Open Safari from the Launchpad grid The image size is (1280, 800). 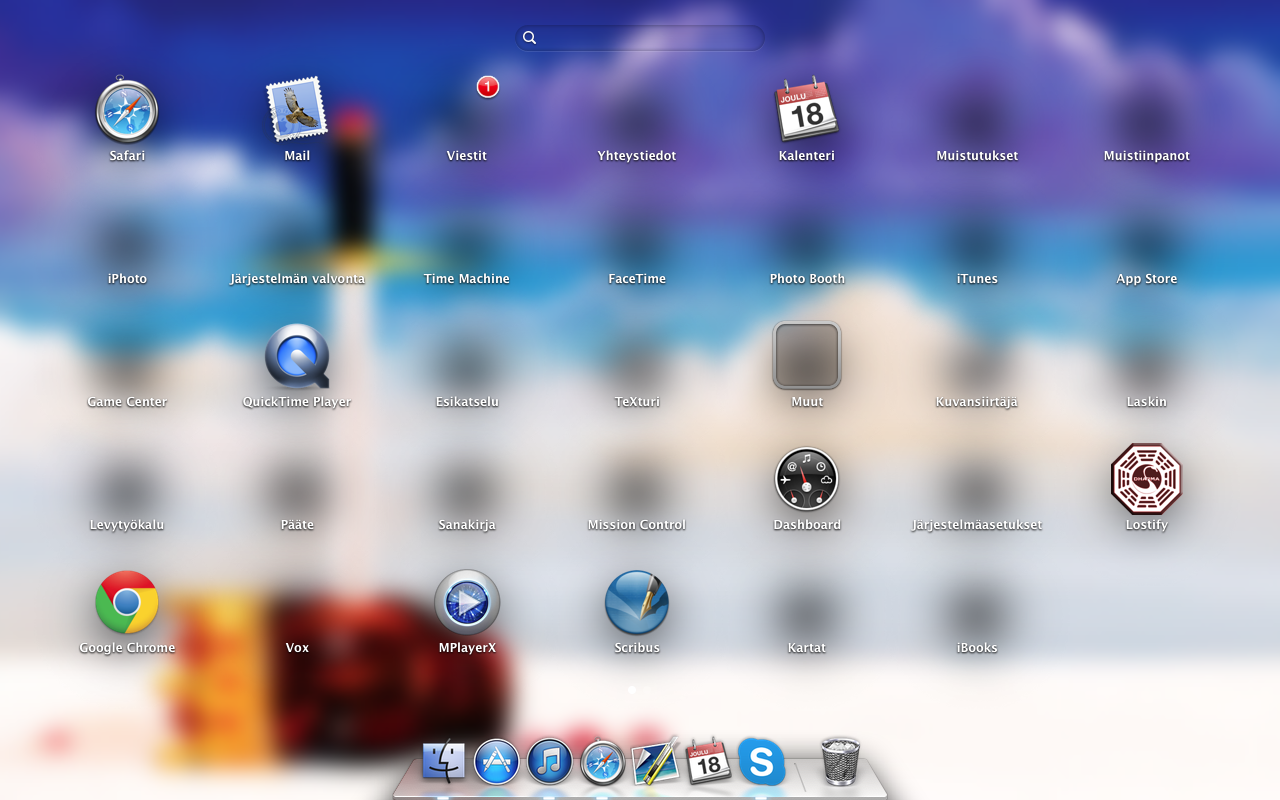point(127,110)
